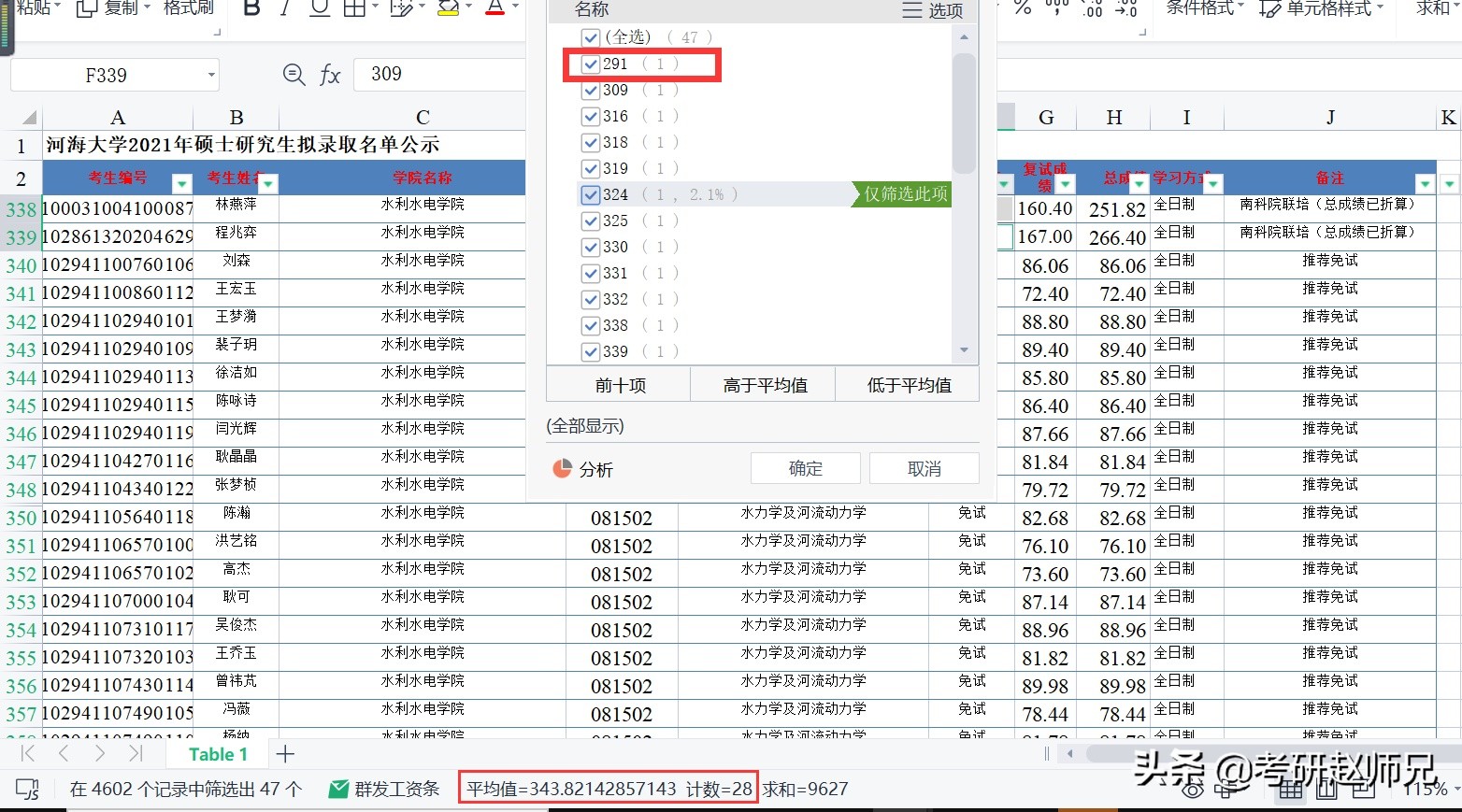Apply Conditional Formatting from the ribbon
The image size is (1462, 812).
[x=1200, y=7]
